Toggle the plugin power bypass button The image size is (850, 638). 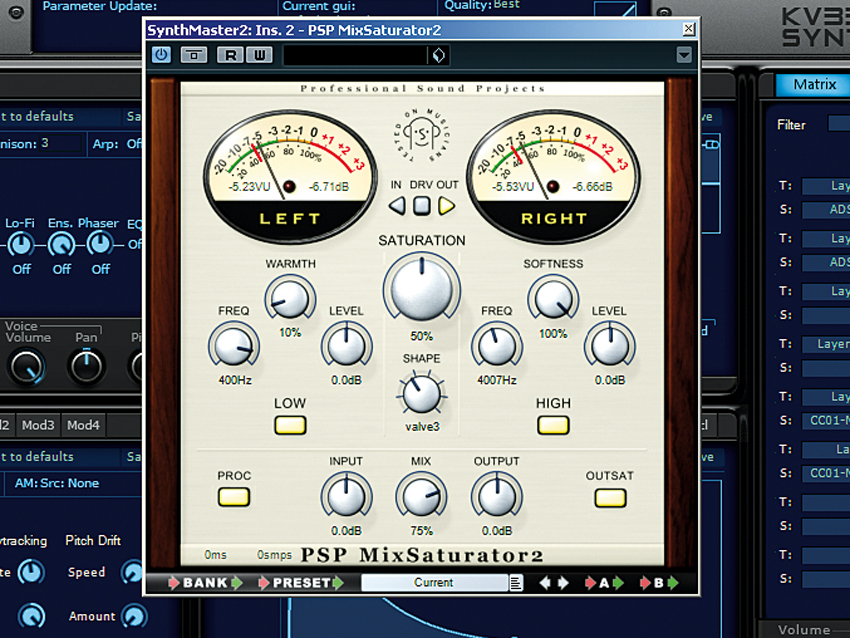point(161,55)
